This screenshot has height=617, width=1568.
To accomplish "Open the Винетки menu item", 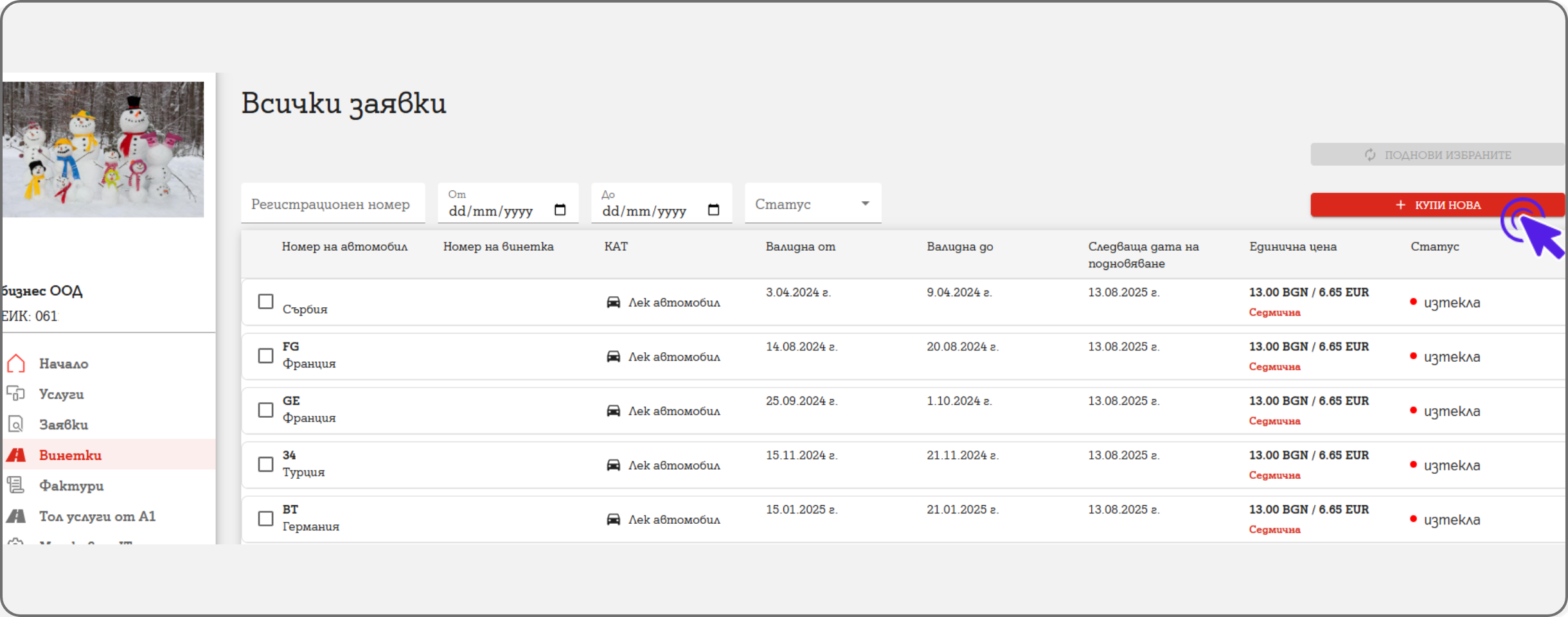I will (70, 455).
